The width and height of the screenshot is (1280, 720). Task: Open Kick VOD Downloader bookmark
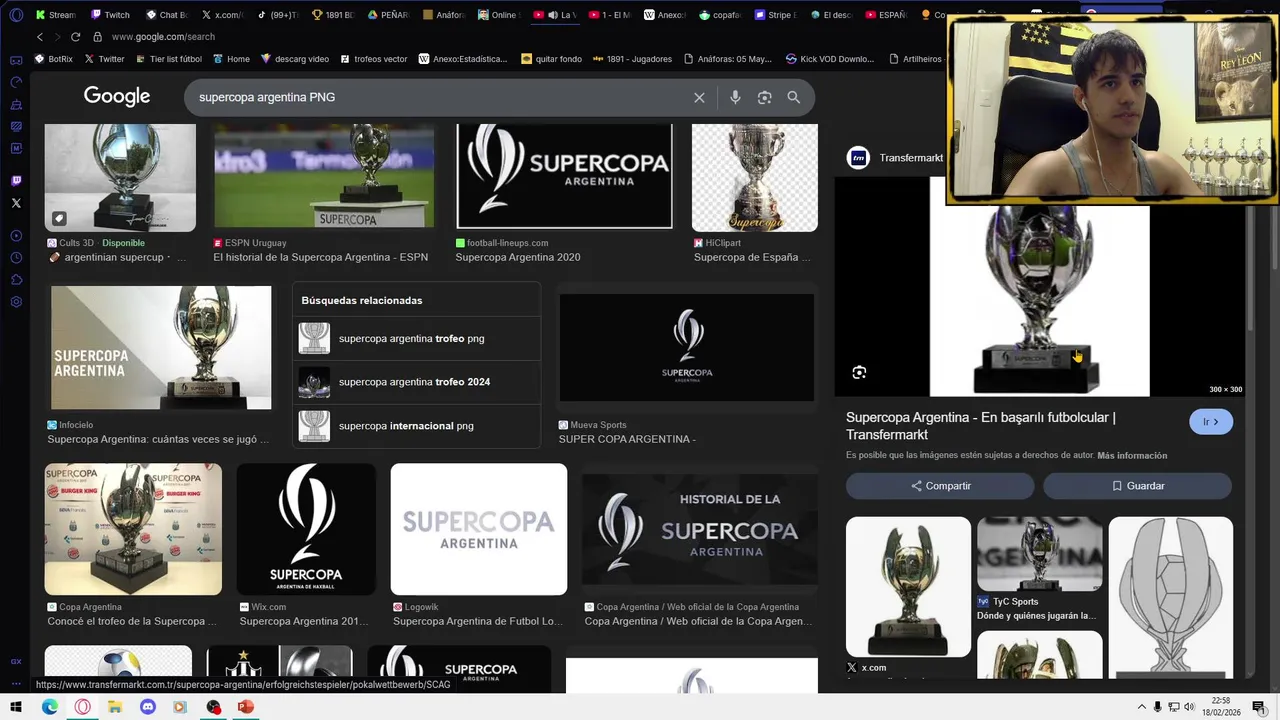pos(830,59)
